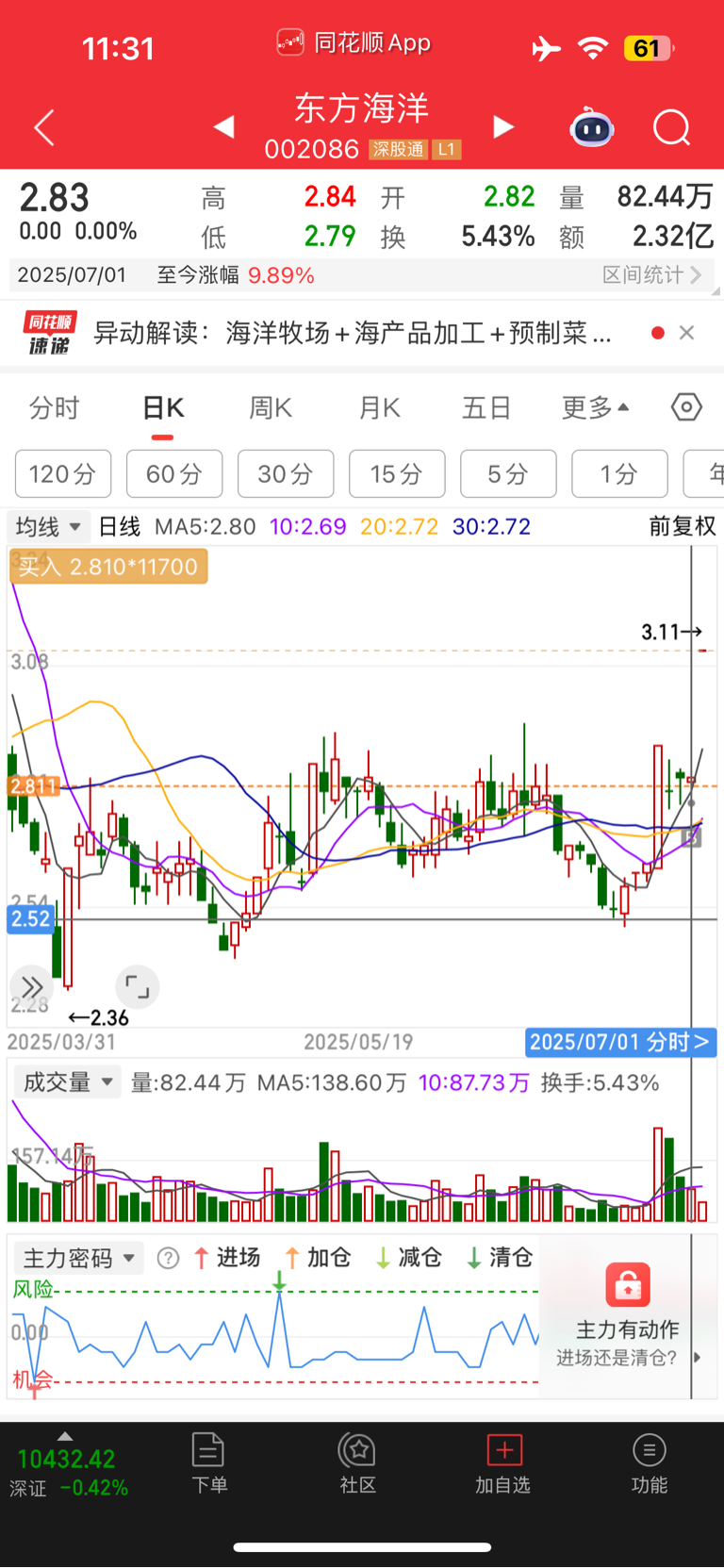Switch to next stock with right triangle
The image size is (724, 1568).
pos(503,126)
